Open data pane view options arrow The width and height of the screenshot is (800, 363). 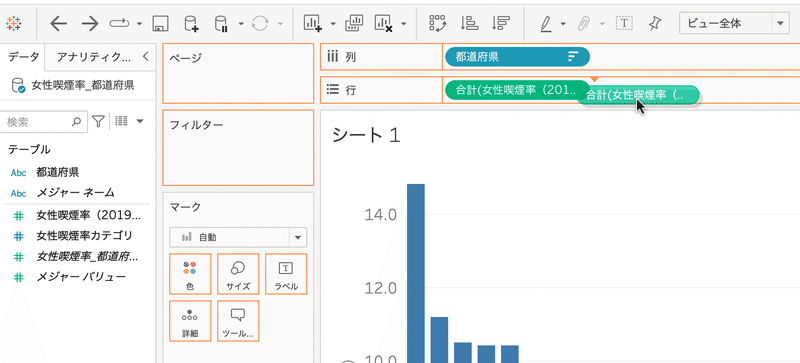click(140, 122)
